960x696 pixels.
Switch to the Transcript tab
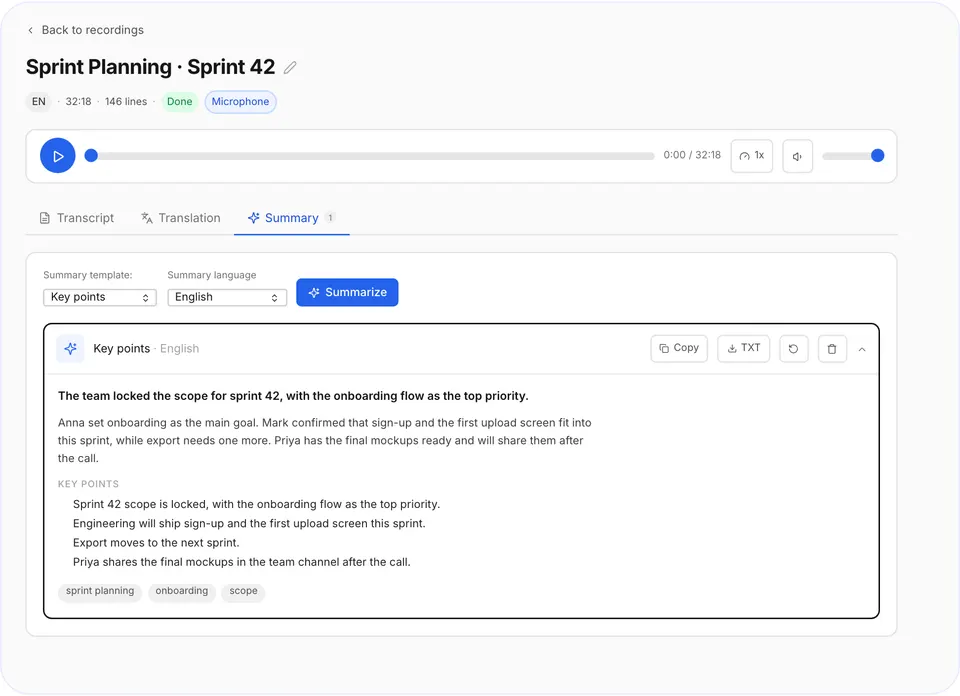[x=77, y=218]
